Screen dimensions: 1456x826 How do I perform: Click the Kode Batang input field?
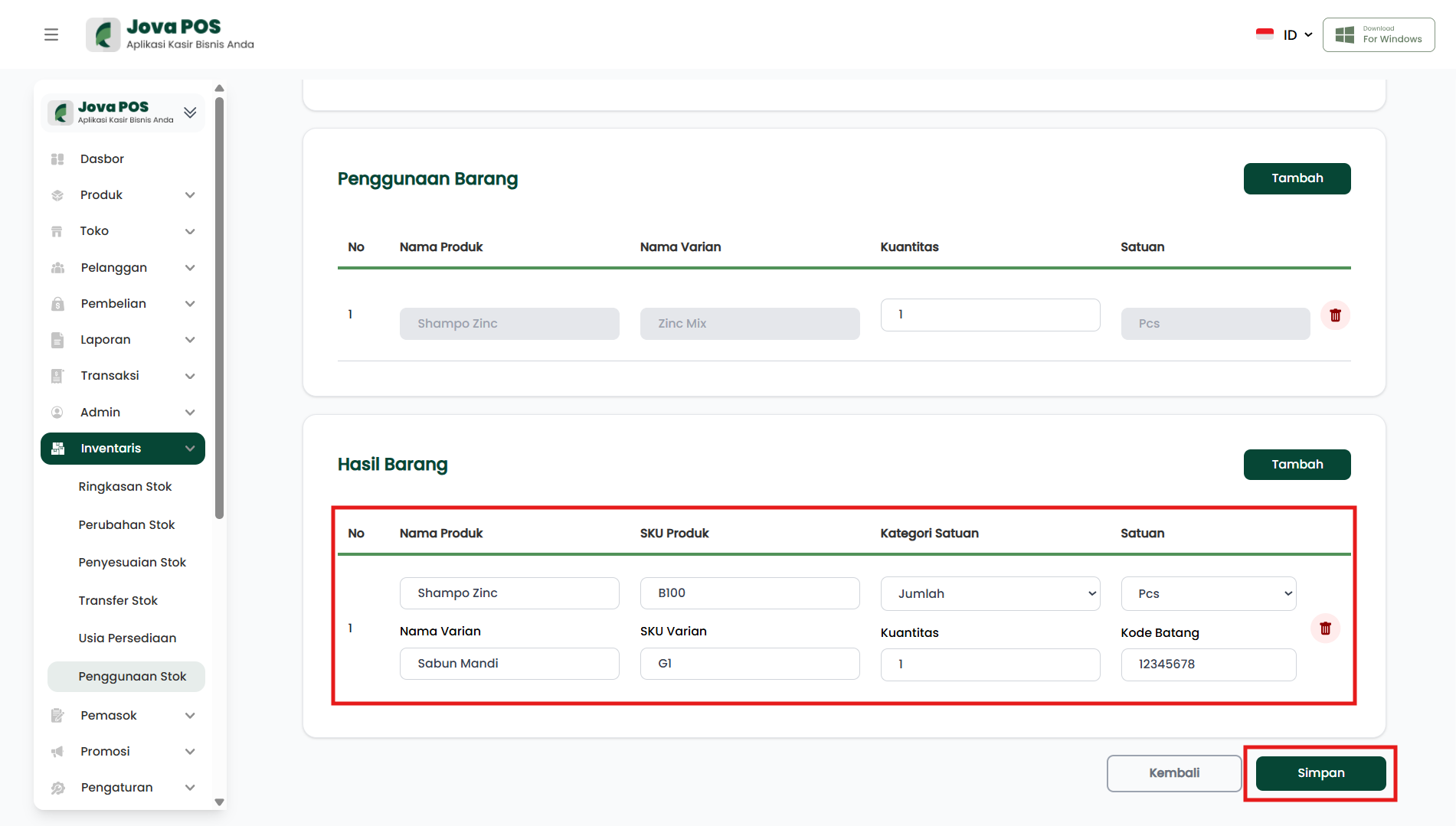1208,664
